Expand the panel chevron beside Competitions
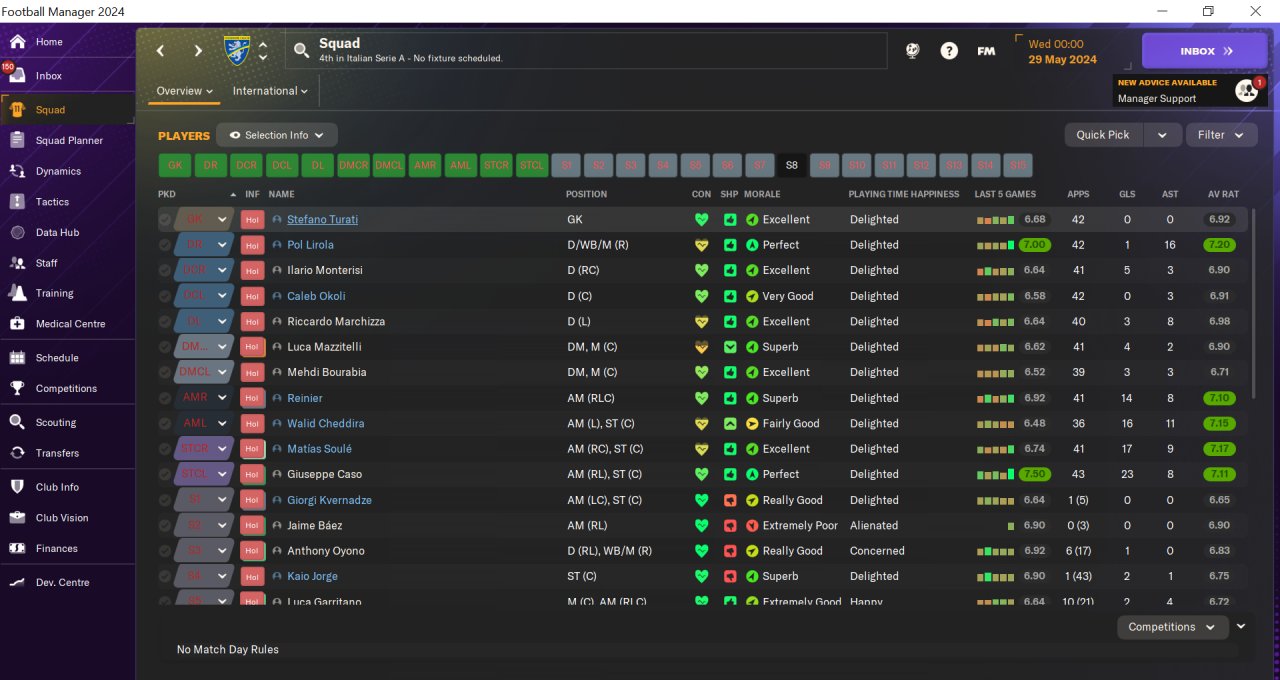This screenshot has height=680, width=1280. point(1241,626)
